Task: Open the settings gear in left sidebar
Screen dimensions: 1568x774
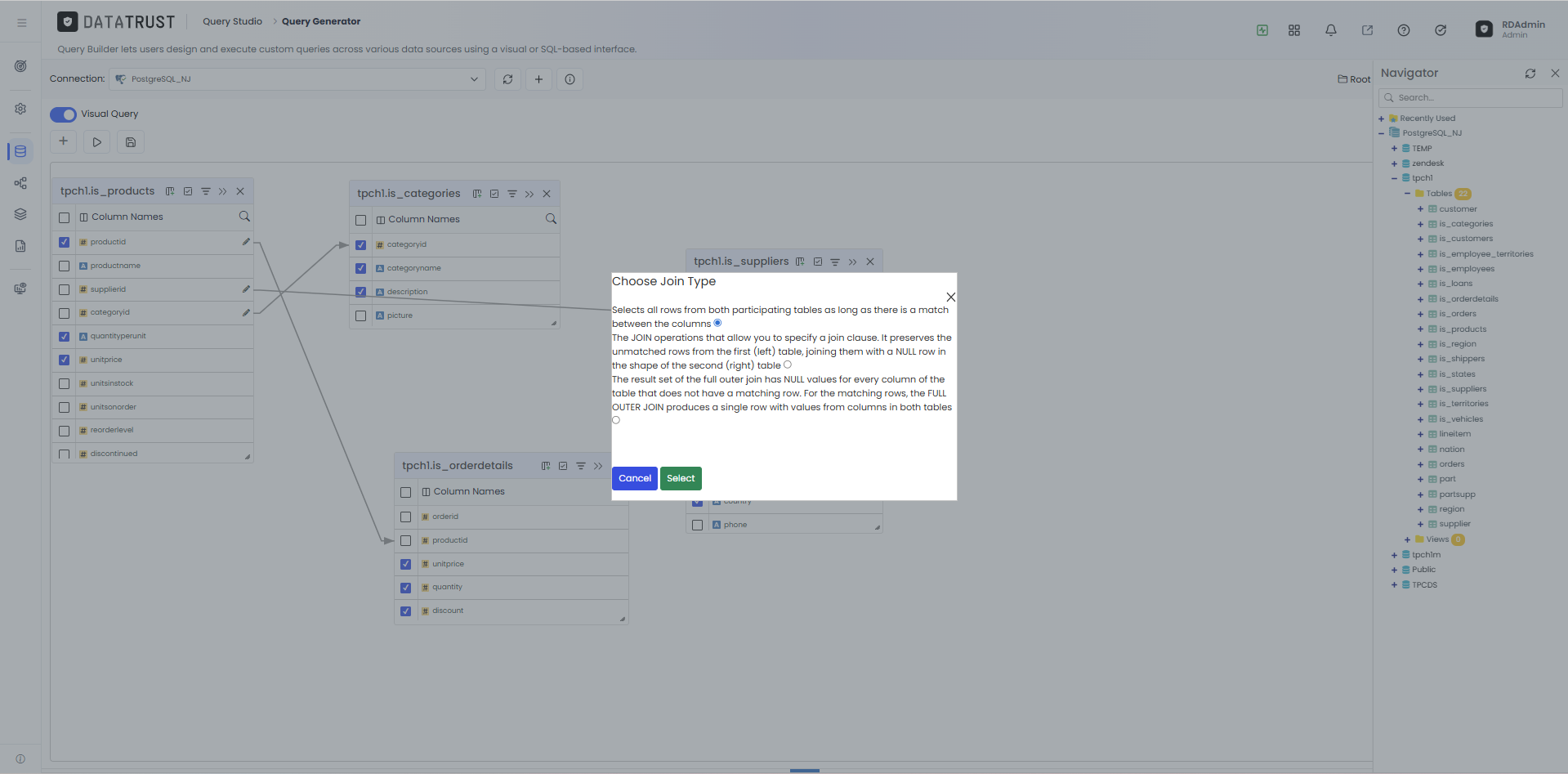Action: point(20,109)
